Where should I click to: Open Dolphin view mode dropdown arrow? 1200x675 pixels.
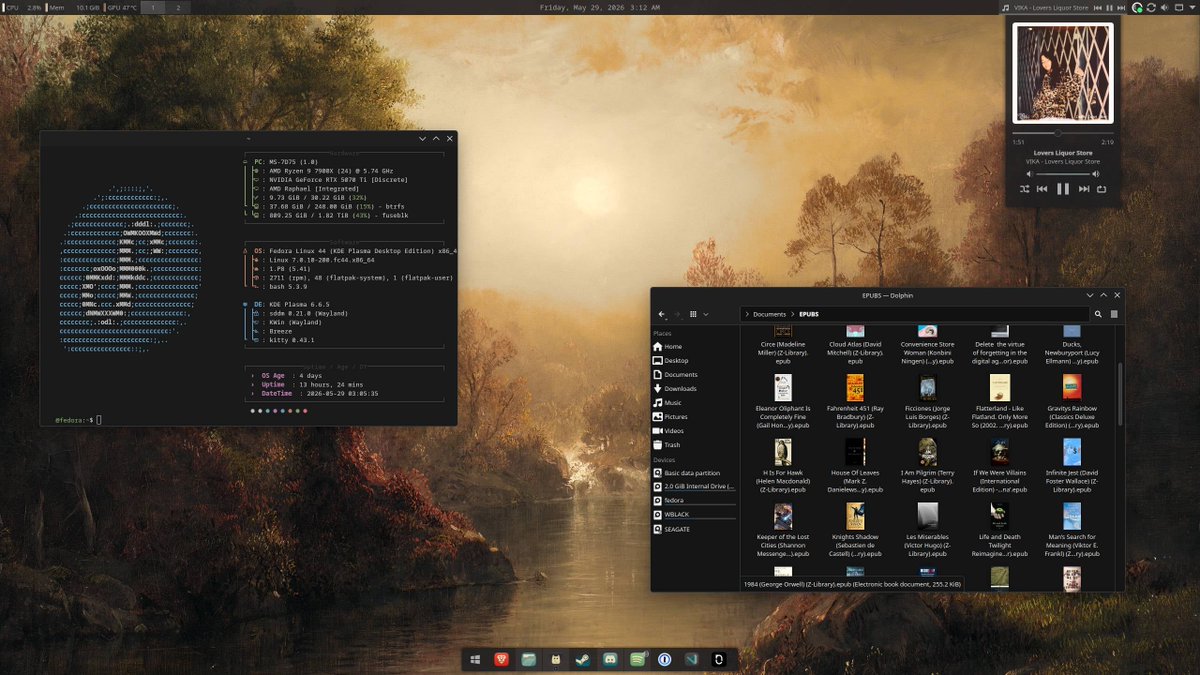pyautogui.click(x=706, y=314)
